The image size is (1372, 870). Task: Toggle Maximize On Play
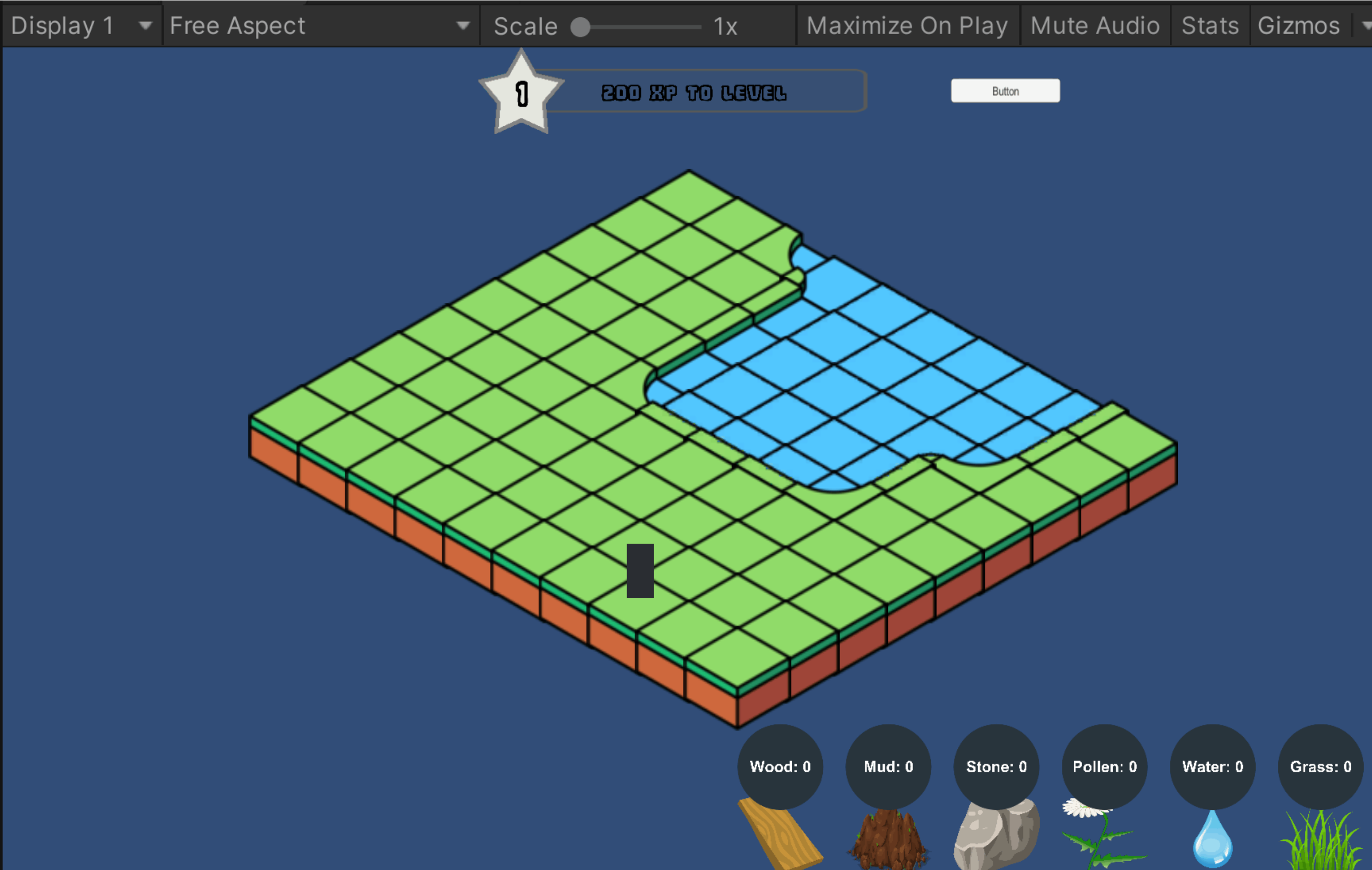coord(907,26)
